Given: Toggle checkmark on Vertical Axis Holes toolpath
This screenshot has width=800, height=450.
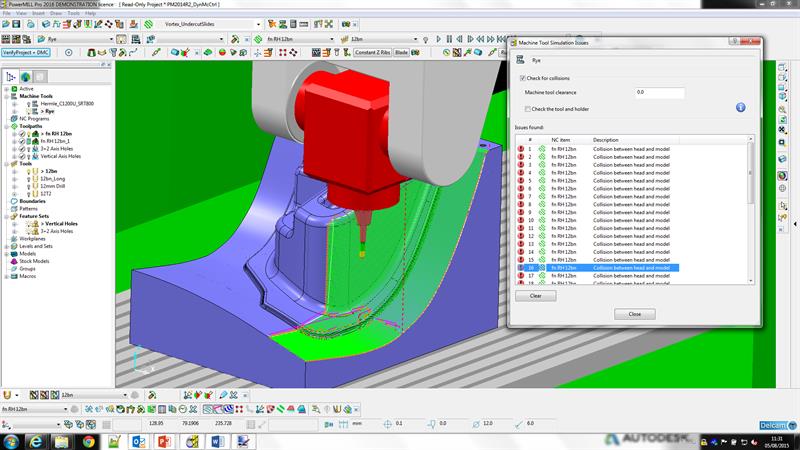Looking at the screenshot, I should pyautogui.click(x=22, y=156).
